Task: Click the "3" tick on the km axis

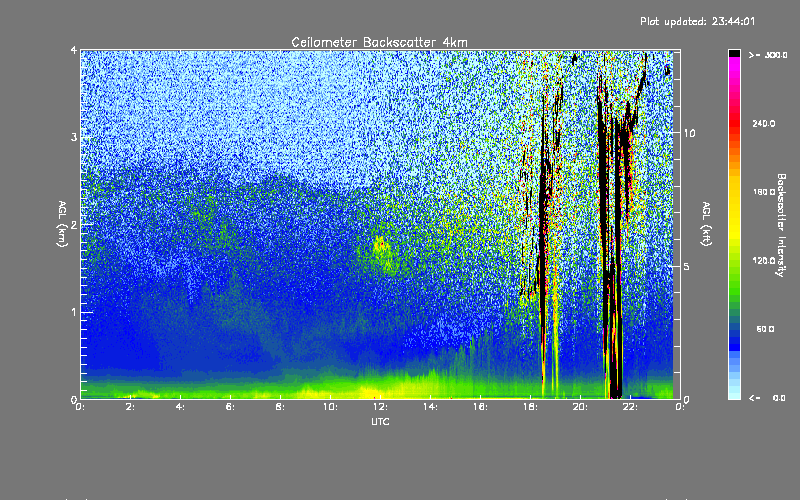Action: 74,137
